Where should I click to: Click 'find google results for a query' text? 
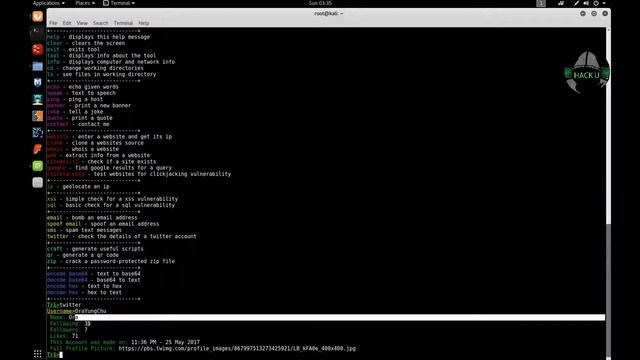tap(123, 168)
